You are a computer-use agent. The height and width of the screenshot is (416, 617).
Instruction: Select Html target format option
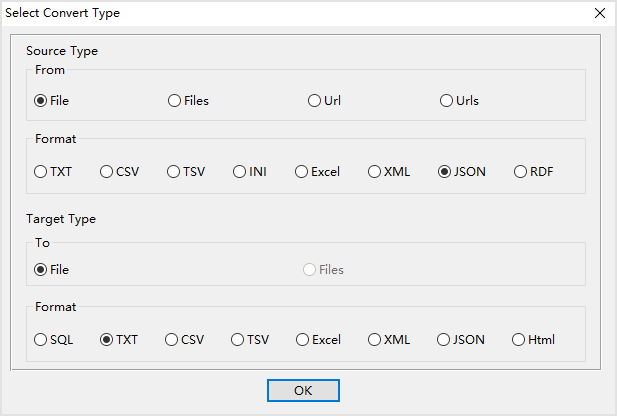pyautogui.click(x=519, y=339)
